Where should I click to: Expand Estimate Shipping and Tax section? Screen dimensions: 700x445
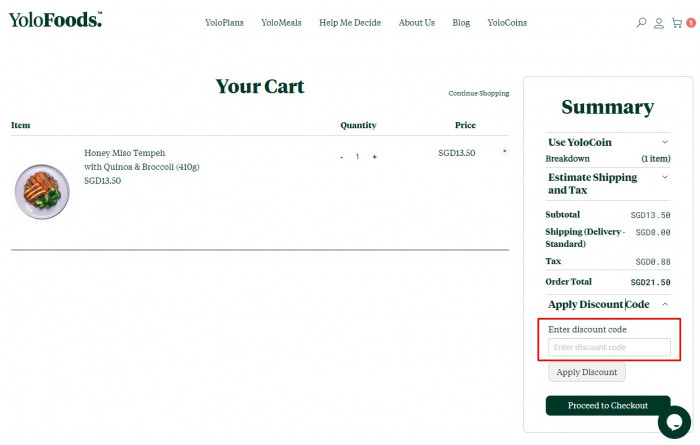pos(608,183)
